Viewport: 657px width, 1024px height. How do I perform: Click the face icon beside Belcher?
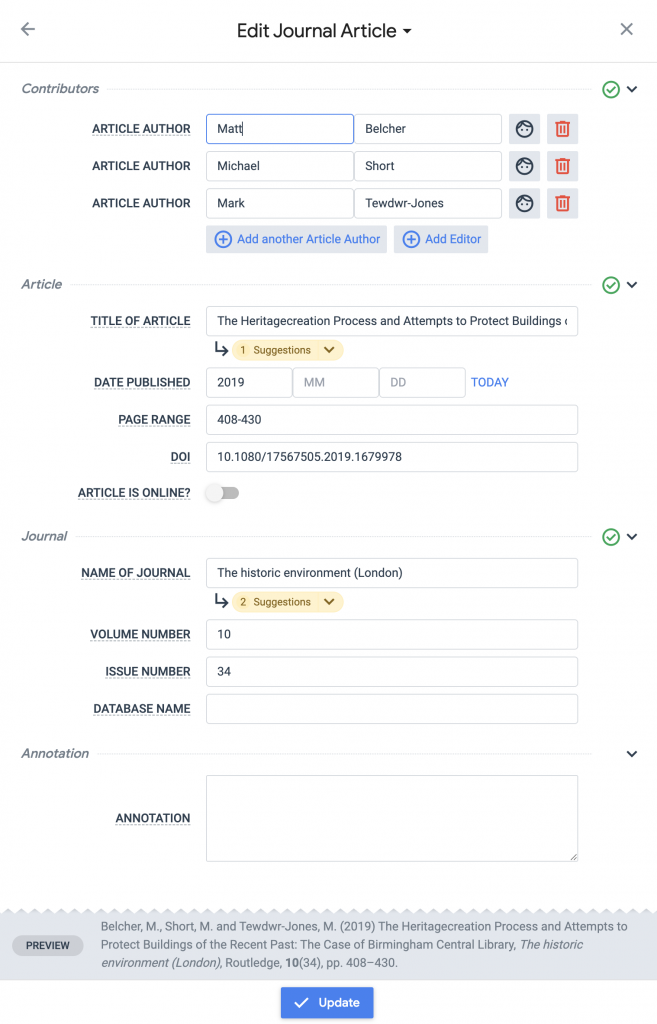pyautogui.click(x=524, y=129)
